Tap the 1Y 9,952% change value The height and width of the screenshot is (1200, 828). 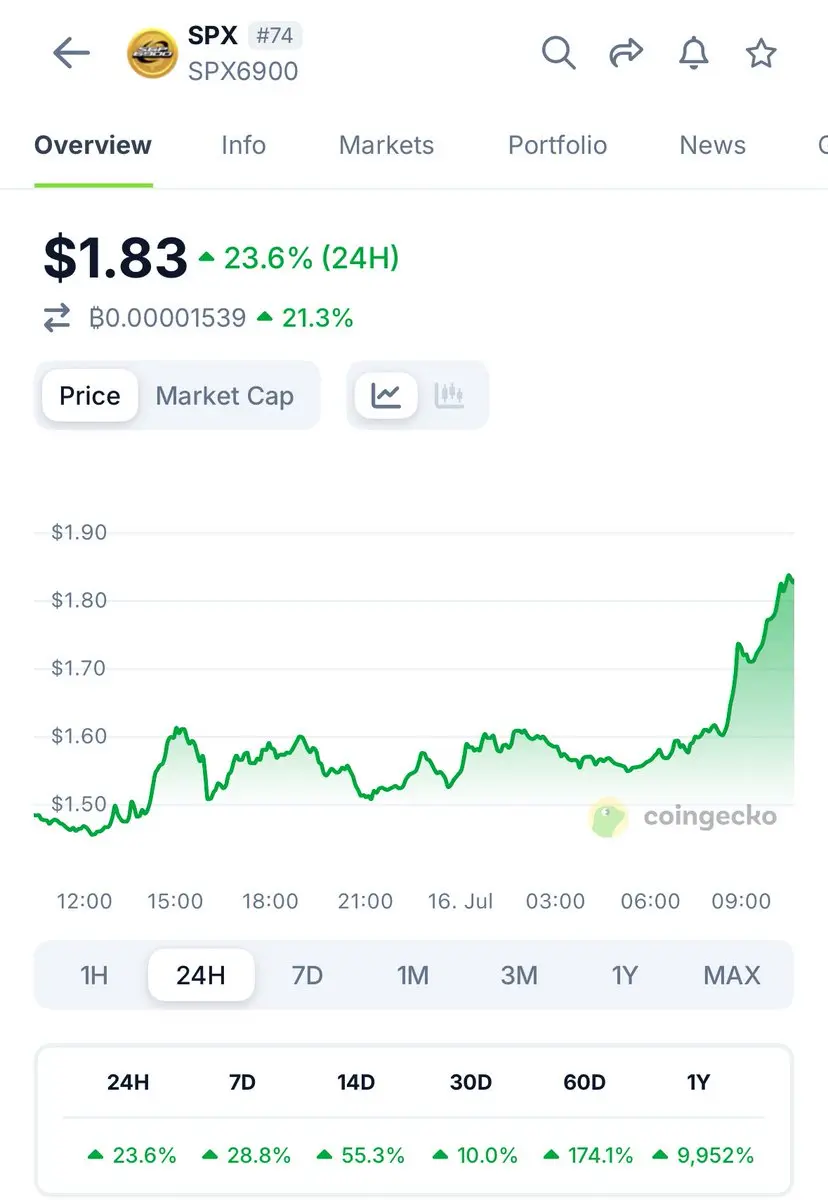[x=702, y=1155]
